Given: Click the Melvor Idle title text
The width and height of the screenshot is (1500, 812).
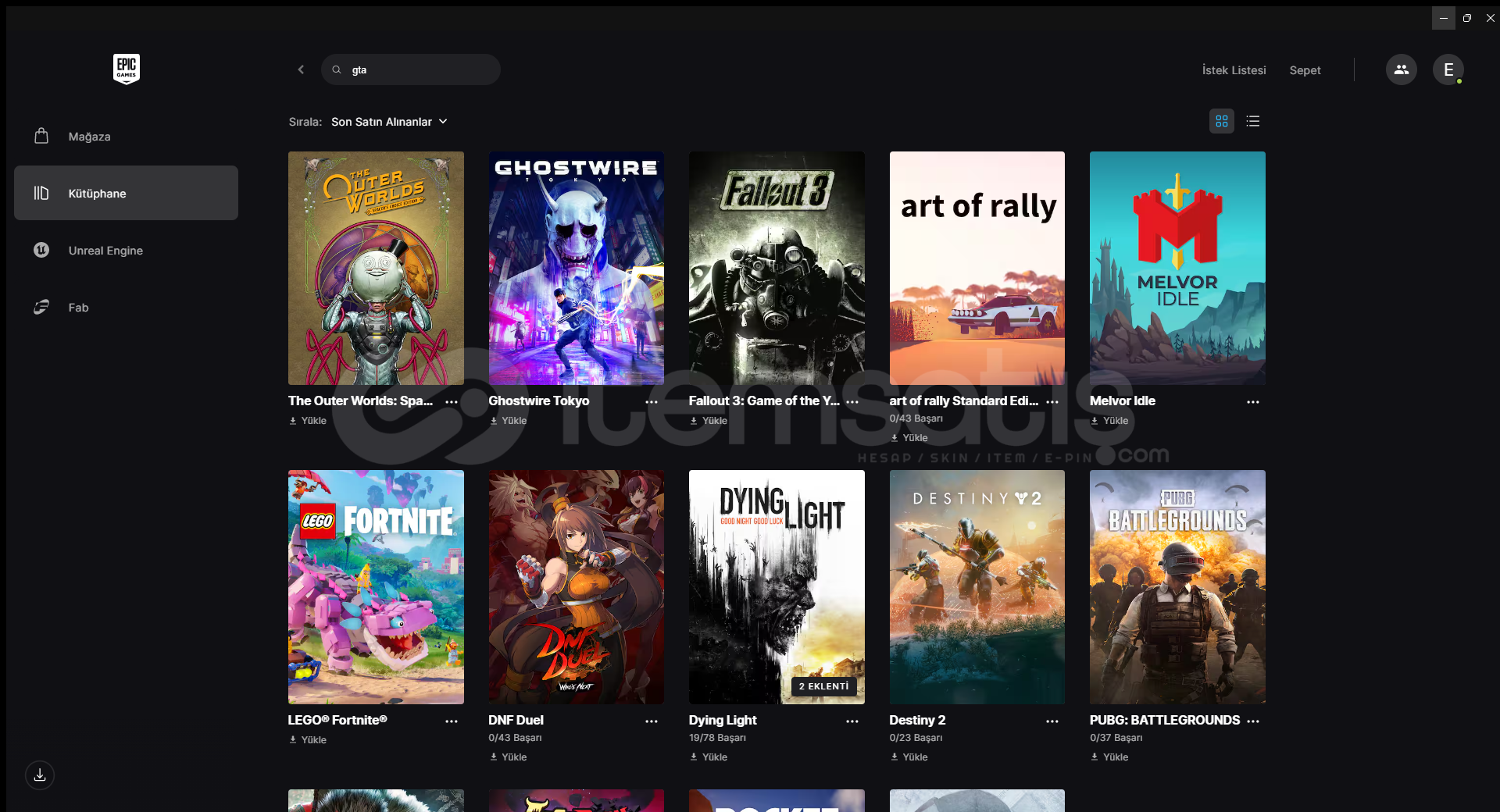Looking at the screenshot, I should click(1123, 401).
